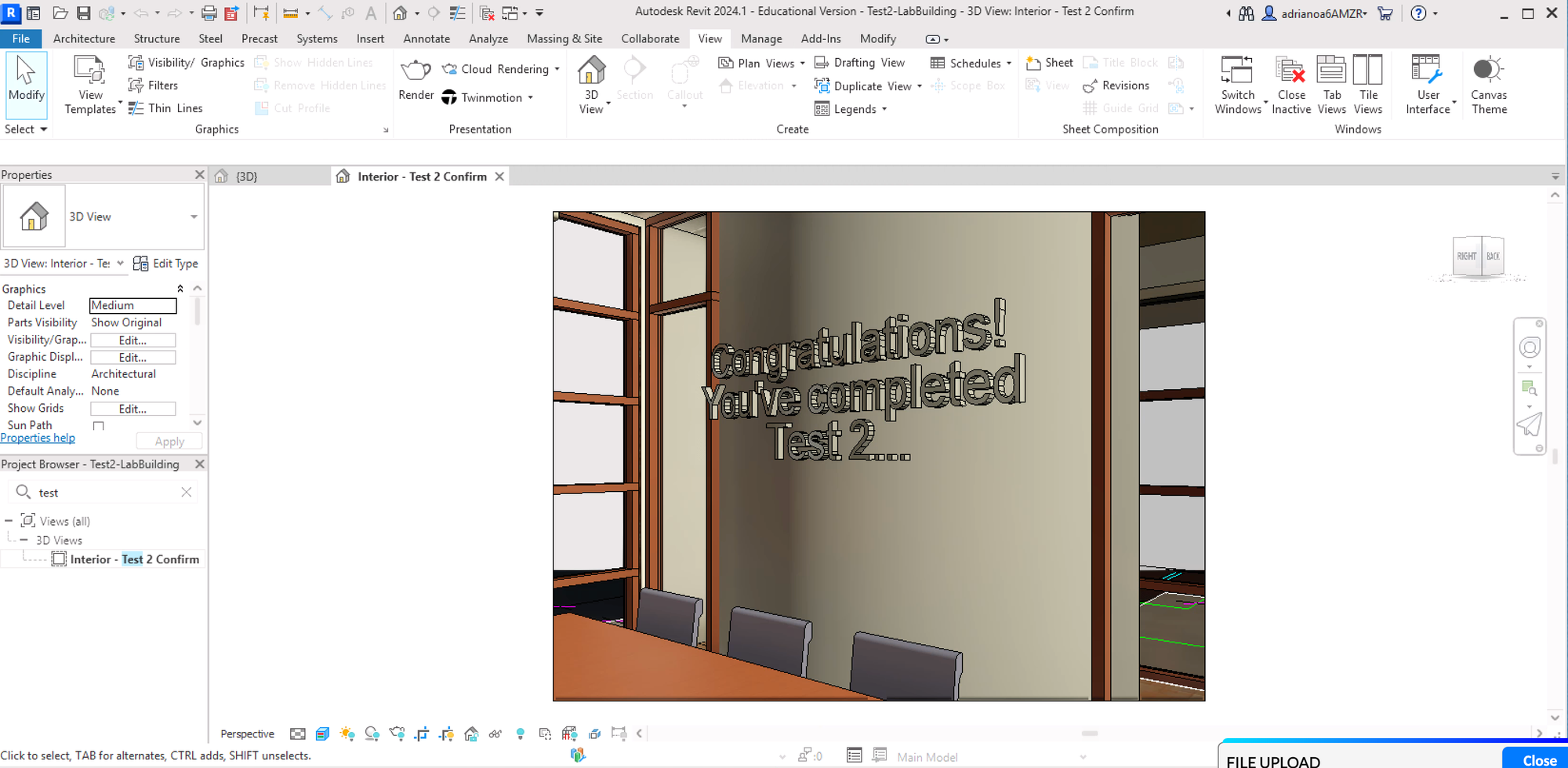Click Thin Lines icon in quick access toolbar
The height and width of the screenshot is (768, 1568).
[458, 13]
